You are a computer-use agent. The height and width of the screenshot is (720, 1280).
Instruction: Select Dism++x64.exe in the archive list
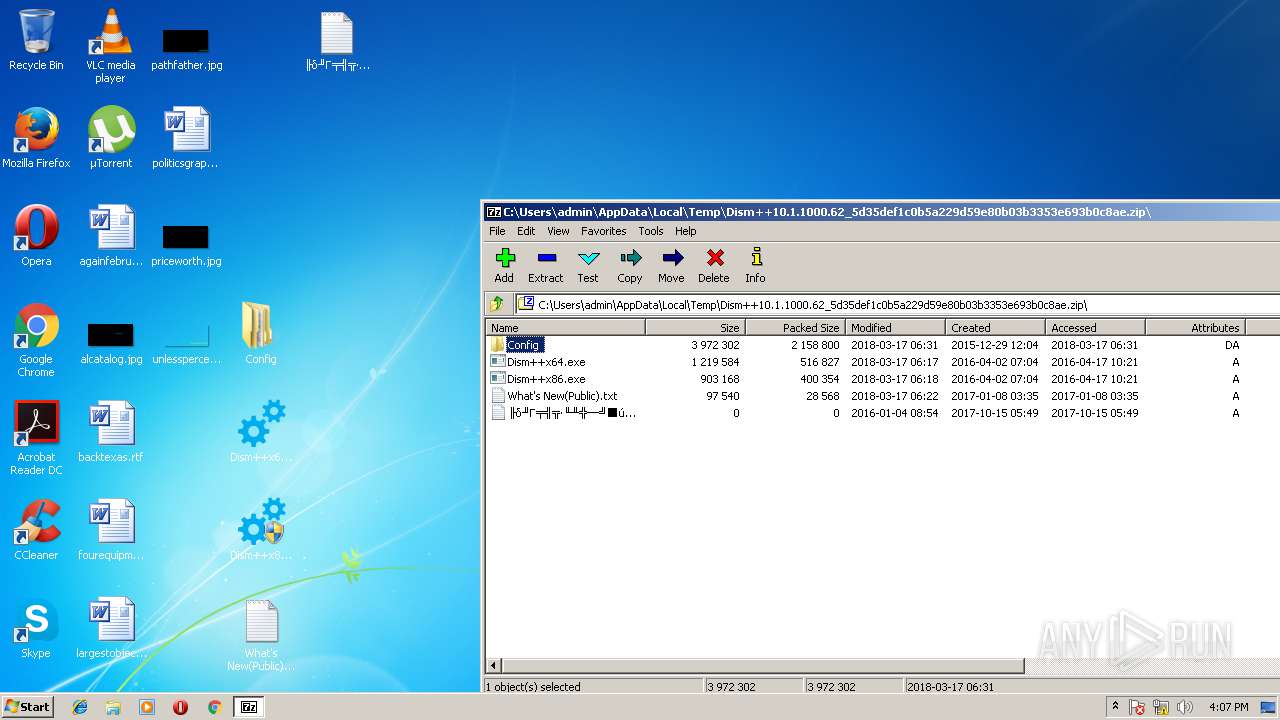click(546, 362)
